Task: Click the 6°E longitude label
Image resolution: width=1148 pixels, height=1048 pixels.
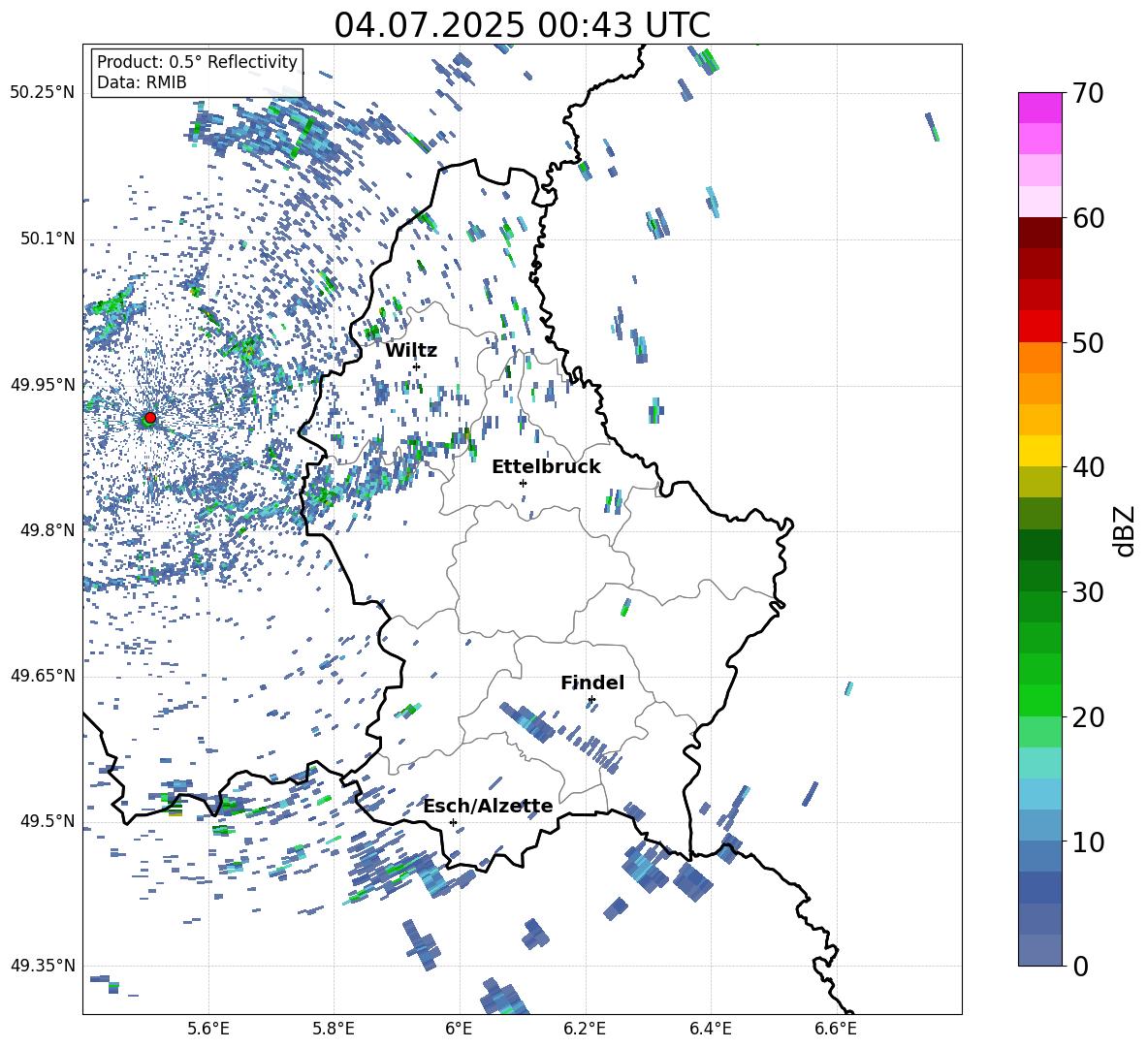Action: pyautogui.click(x=459, y=1029)
